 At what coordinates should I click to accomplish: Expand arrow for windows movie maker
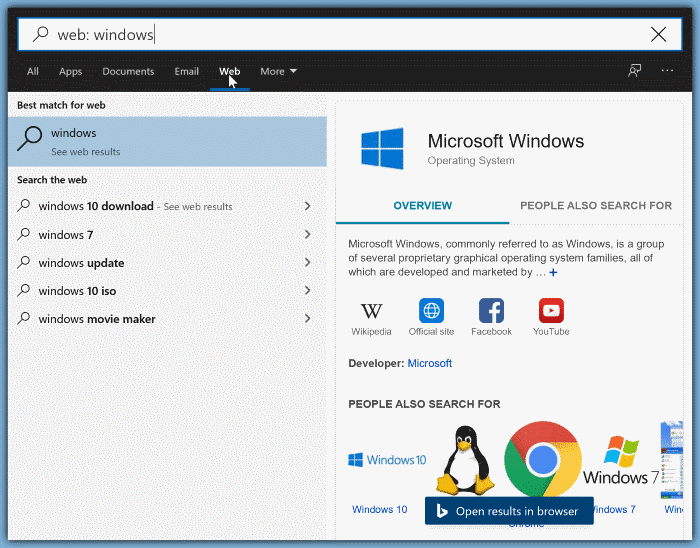(308, 319)
